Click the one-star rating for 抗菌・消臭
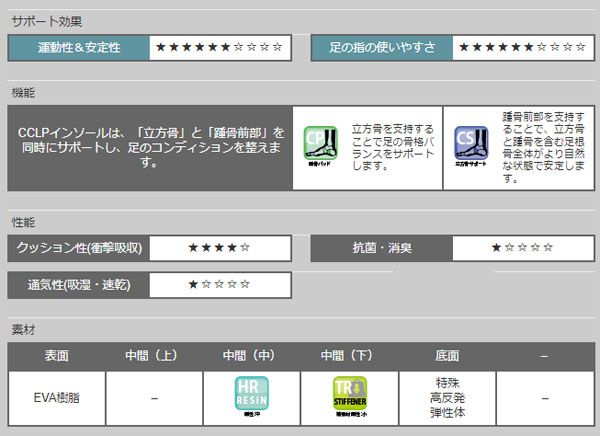The width and height of the screenshot is (600, 436). click(521, 247)
